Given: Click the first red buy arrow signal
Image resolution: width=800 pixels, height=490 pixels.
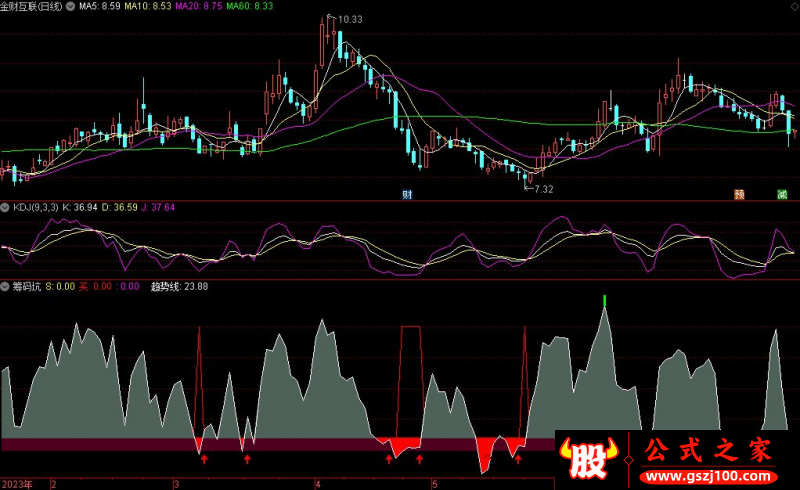Looking at the screenshot, I should [204, 459].
